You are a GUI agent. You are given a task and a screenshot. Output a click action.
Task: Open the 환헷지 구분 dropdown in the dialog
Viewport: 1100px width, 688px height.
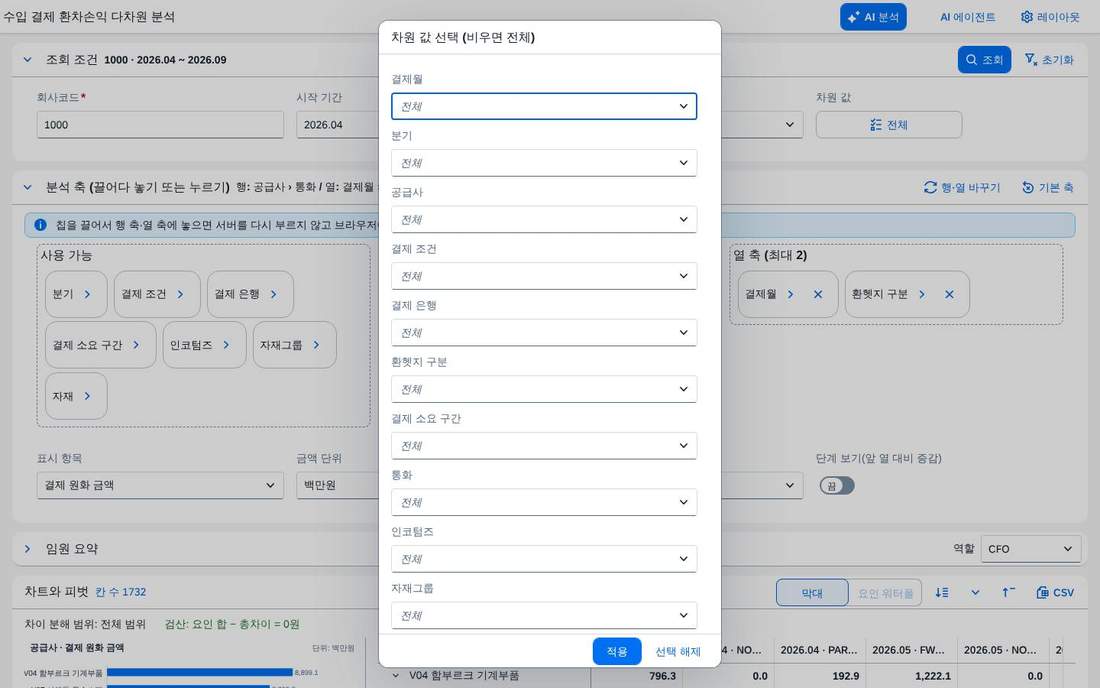tap(544, 389)
